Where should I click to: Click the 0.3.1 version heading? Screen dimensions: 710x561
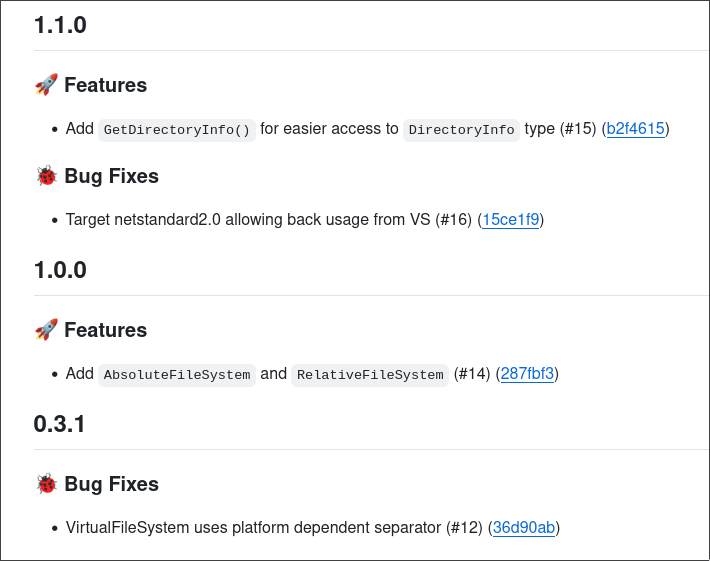[59, 424]
